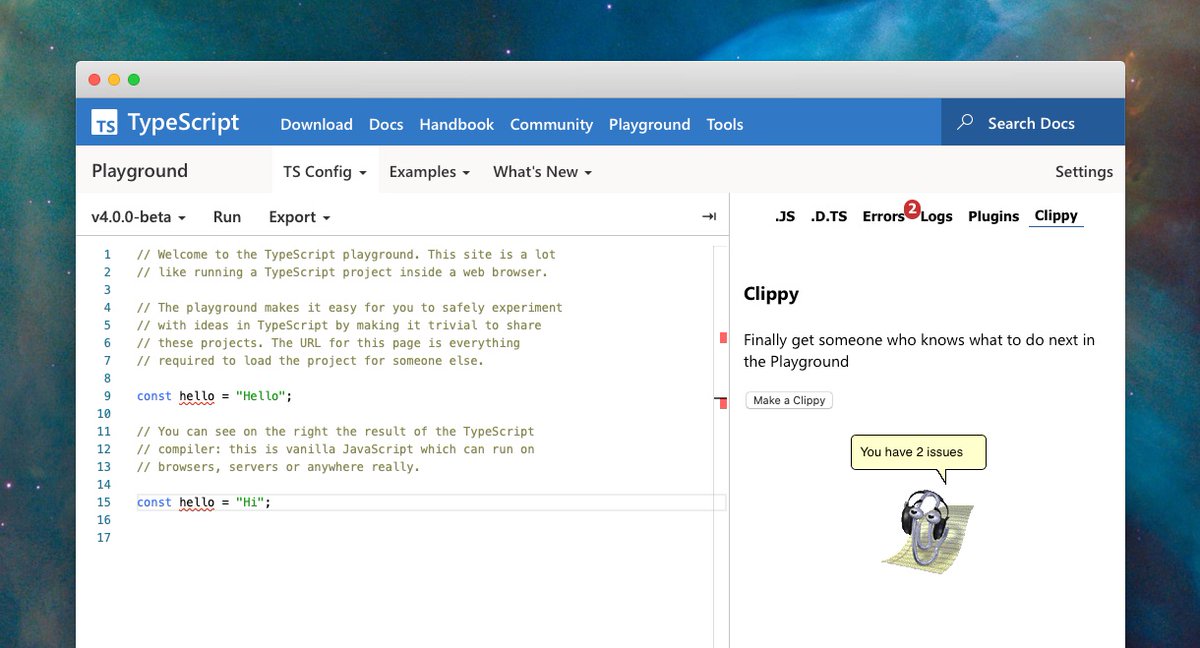1200x648 pixels.
Task: Click line number 9 in the gutter
Action: [x=108, y=396]
